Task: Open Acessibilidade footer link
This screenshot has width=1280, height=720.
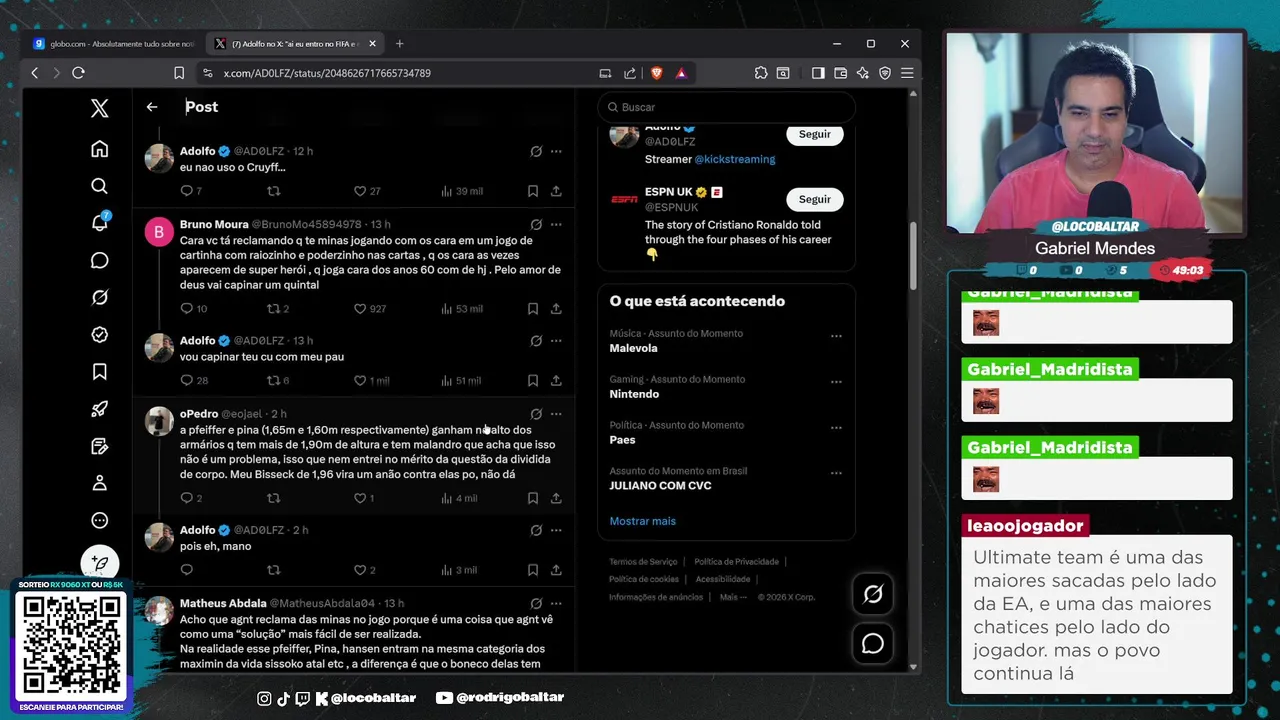Action: tap(723, 579)
